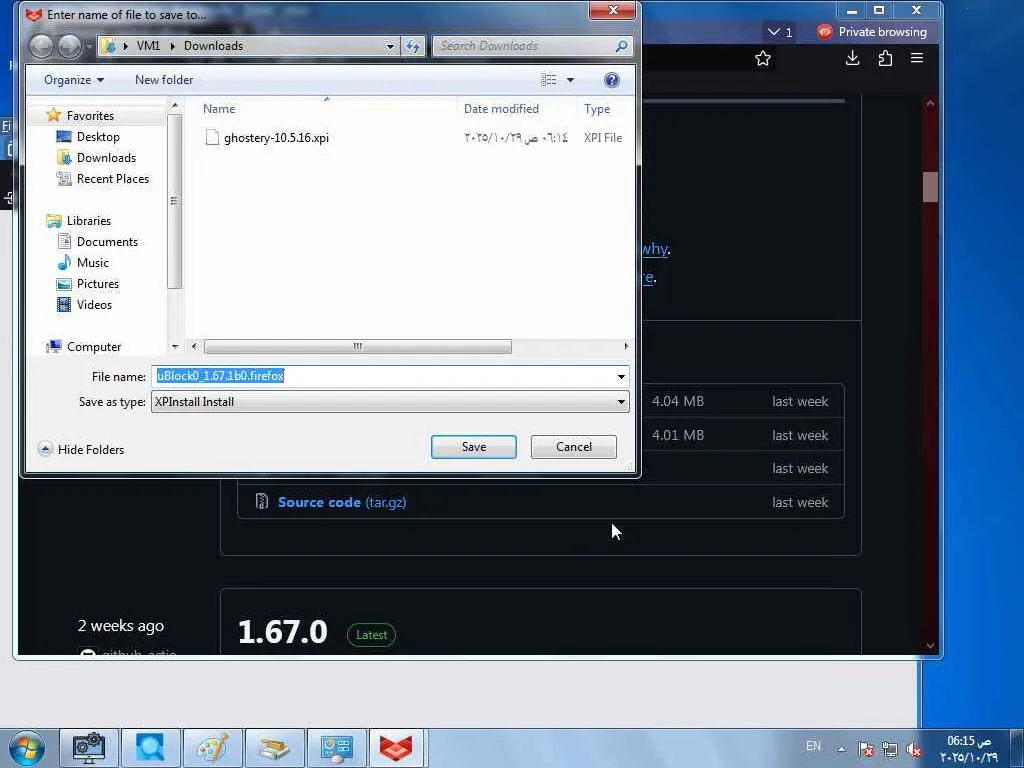Select Downloads in the navigation pane

coord(106,157)
